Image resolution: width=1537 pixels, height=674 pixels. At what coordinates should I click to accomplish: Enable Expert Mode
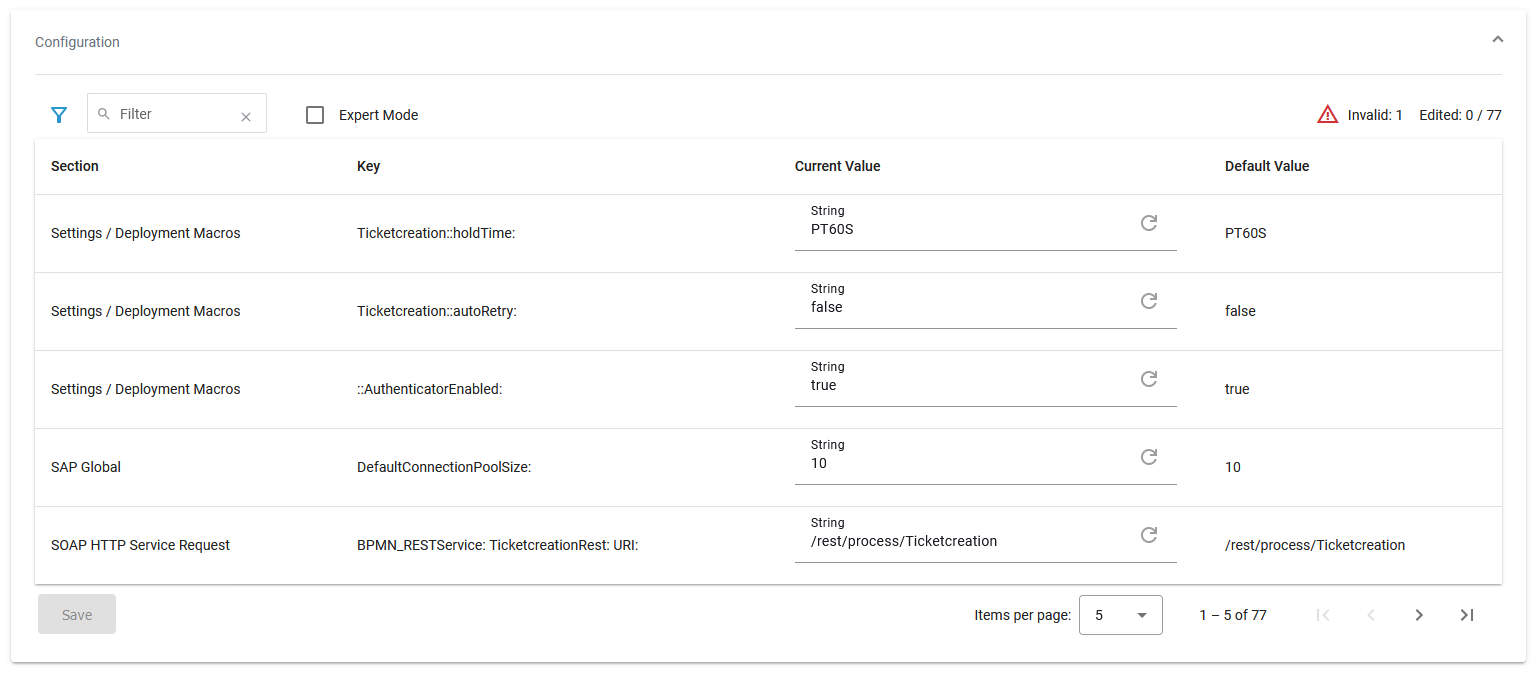coord(315,114)
